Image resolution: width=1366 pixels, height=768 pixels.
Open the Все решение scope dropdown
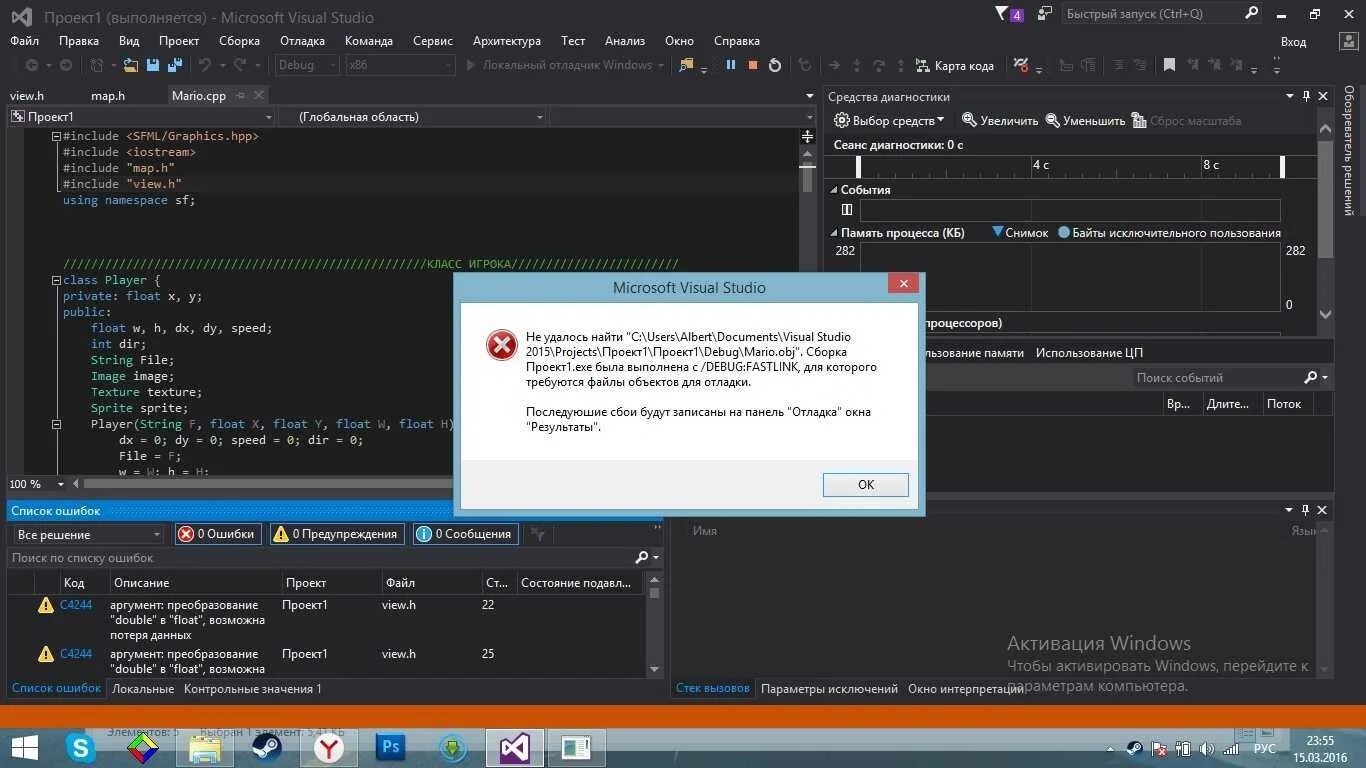[88, 535]
